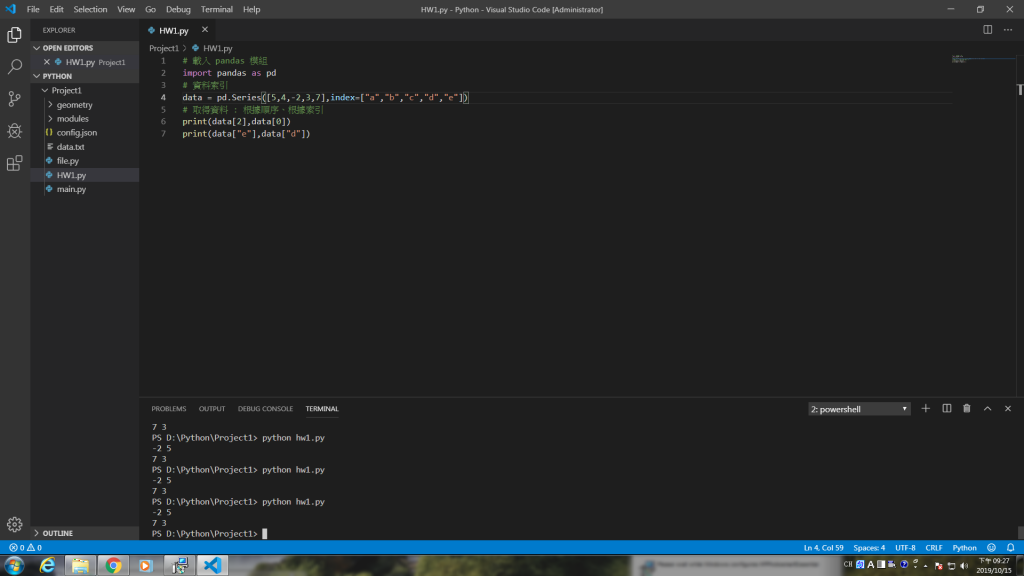Toggle the Explorer view in activity bar
Image resolution: width=1024 pixels, height=576 pixels.
coord(14,35)
